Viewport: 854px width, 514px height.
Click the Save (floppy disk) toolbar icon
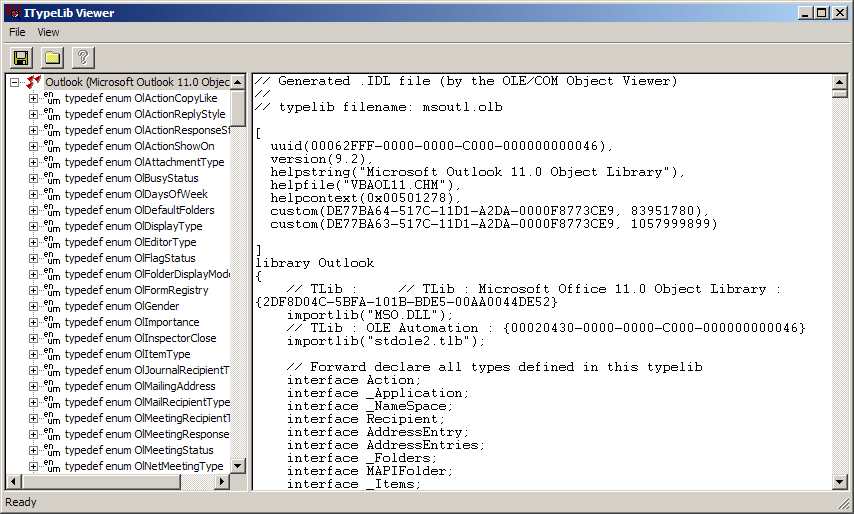(x=21, y=58)
